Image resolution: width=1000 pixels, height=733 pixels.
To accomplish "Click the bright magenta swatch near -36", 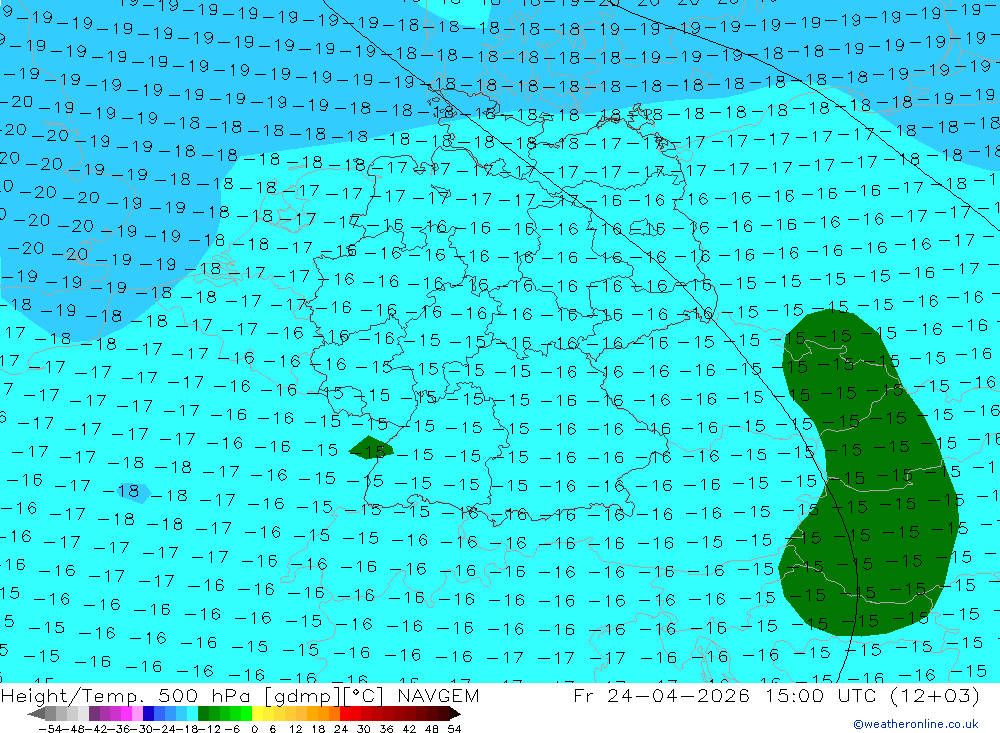I will [127, 713].
